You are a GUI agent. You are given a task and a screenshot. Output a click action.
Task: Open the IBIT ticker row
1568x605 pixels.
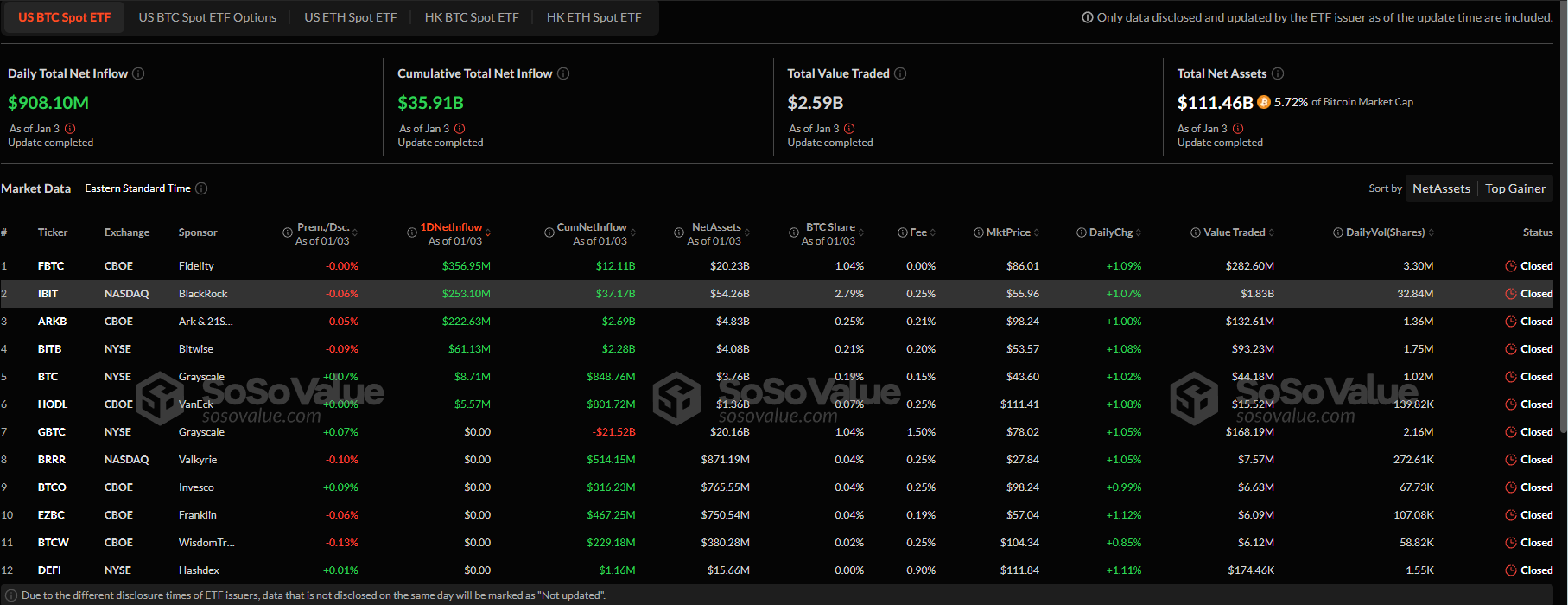pyautogui.click(x=48, y=294)
